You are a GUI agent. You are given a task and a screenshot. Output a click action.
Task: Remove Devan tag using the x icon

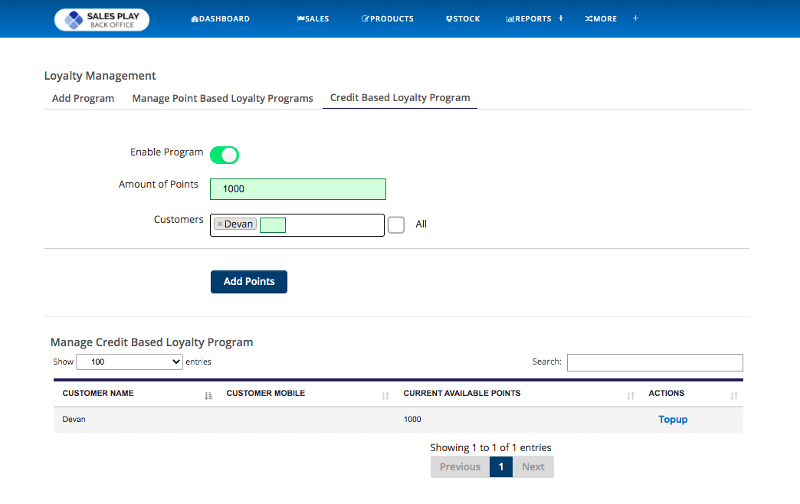(x=220, y=225)
